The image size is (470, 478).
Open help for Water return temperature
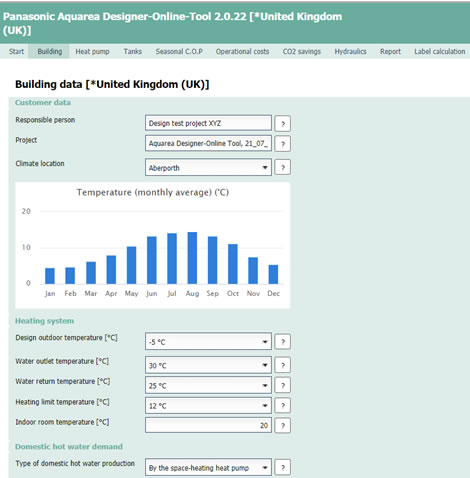[283, 386]
